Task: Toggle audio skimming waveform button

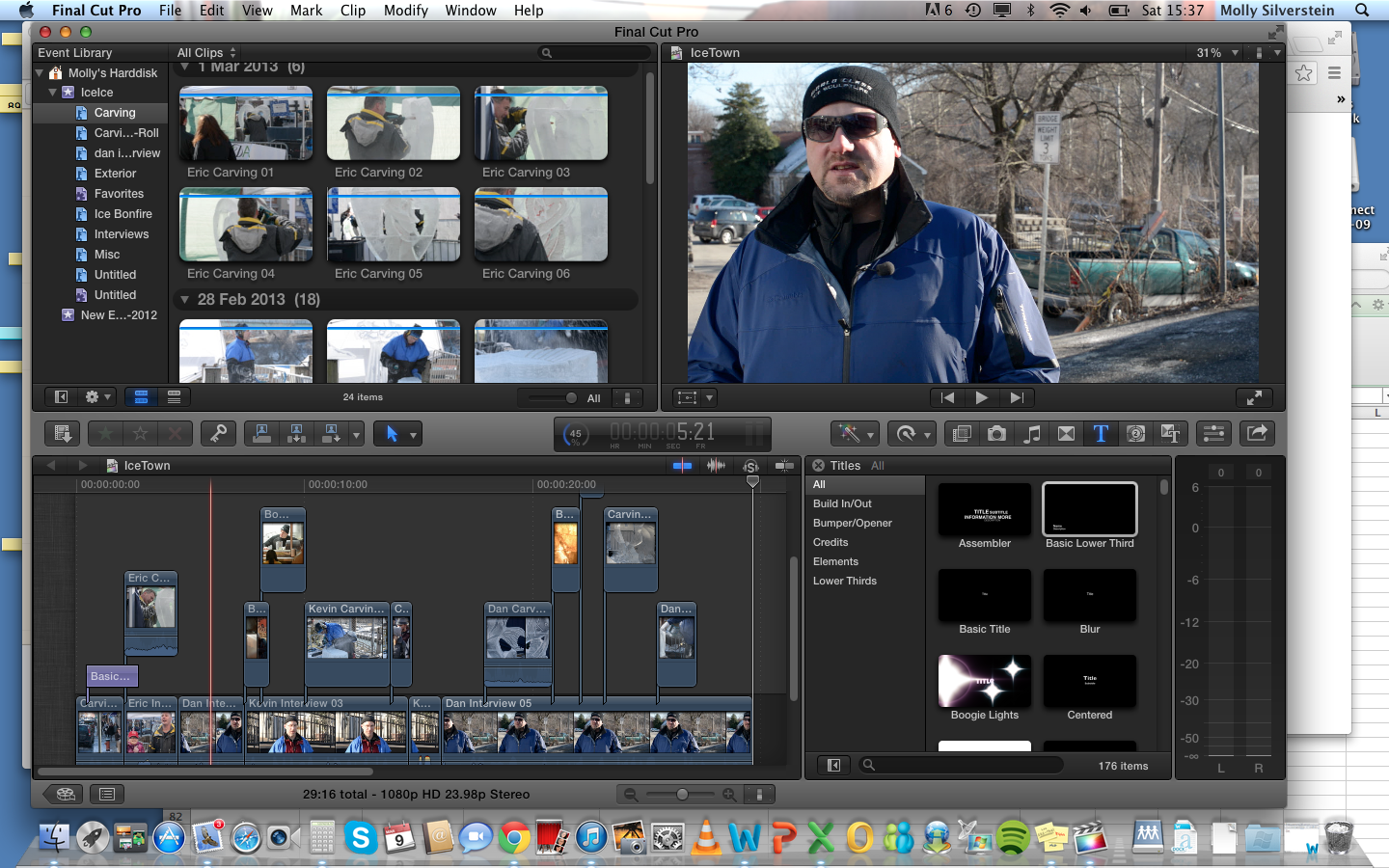Action: point(716,466)
